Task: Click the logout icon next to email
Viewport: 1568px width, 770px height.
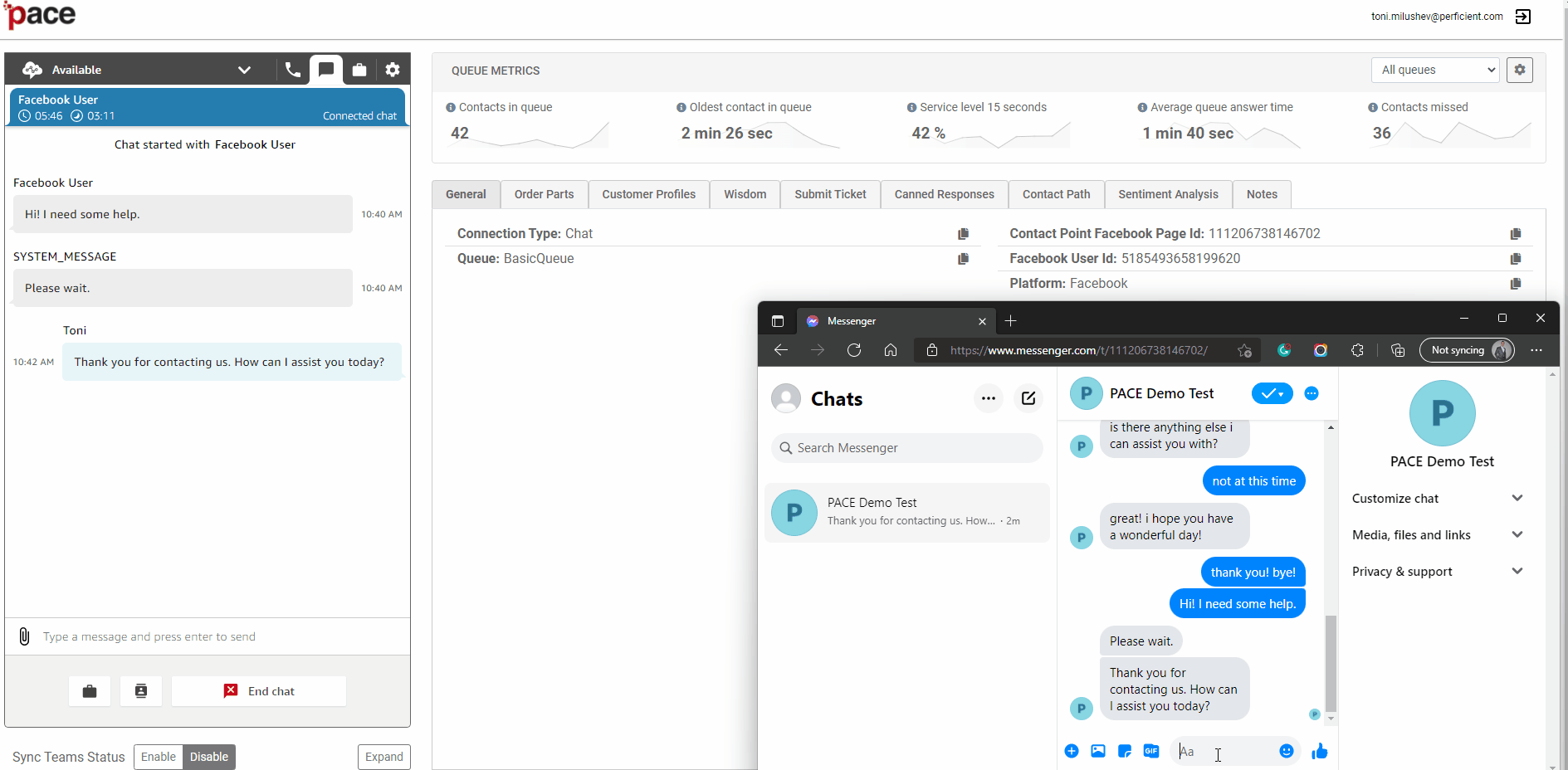Action: [1523, 17]
